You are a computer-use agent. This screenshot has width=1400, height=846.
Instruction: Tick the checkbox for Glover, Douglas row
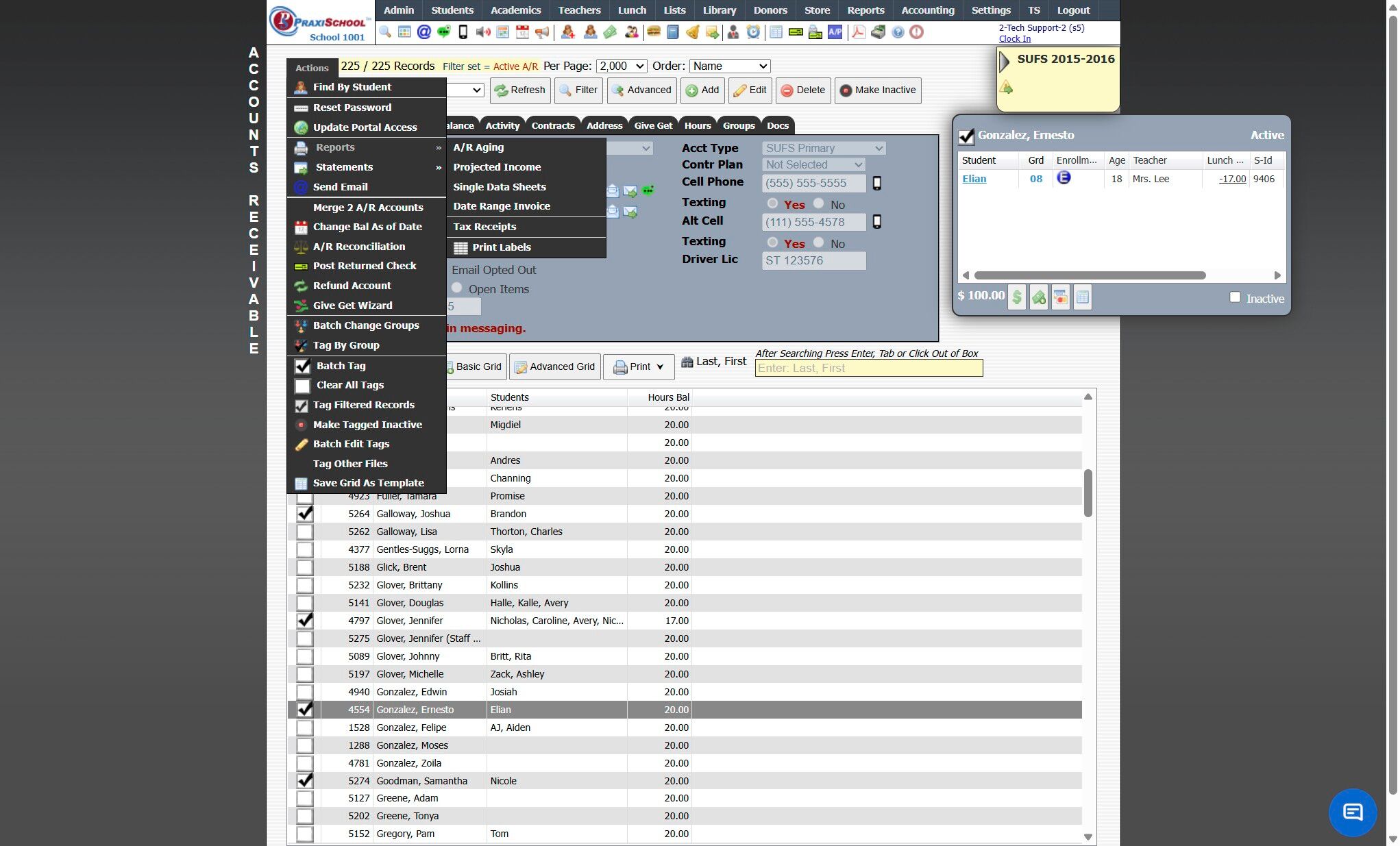coord(305,603)
